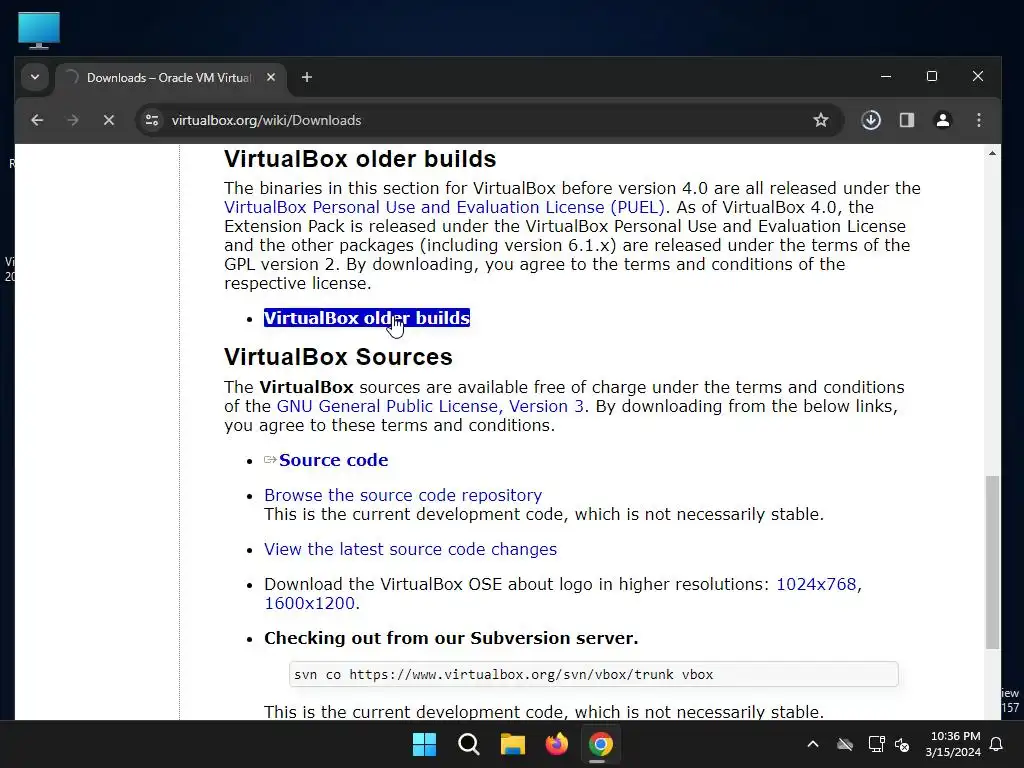Image resolution: width=1024 pixels, height=768 pixels.
Task: Open the PUEL license link
Action: [444, 207]
